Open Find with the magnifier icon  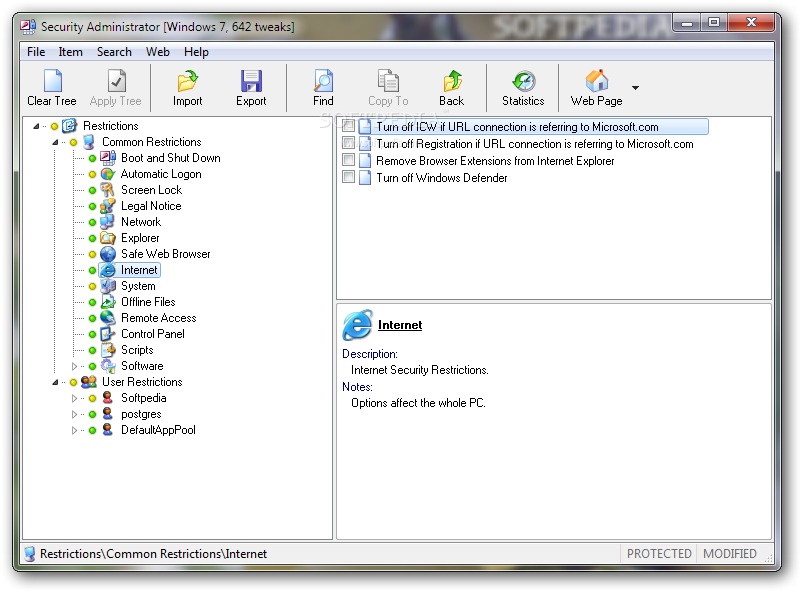323,81
